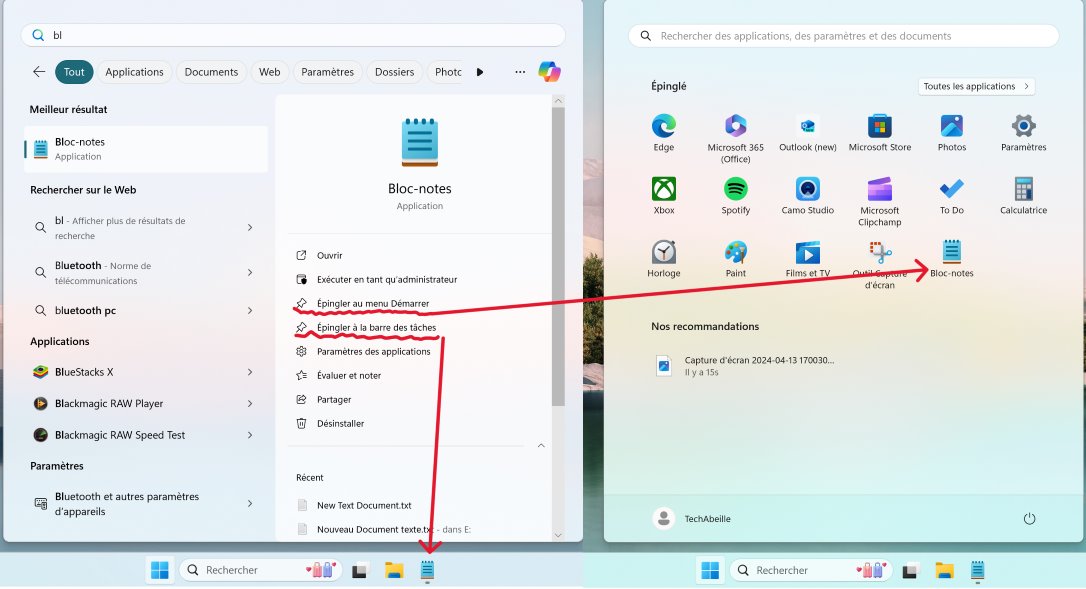Viewport: 1086px width, 589px height.
Task: Launch Microsoft 365 (Office) pinned app
Action: (x=736, y=127)
